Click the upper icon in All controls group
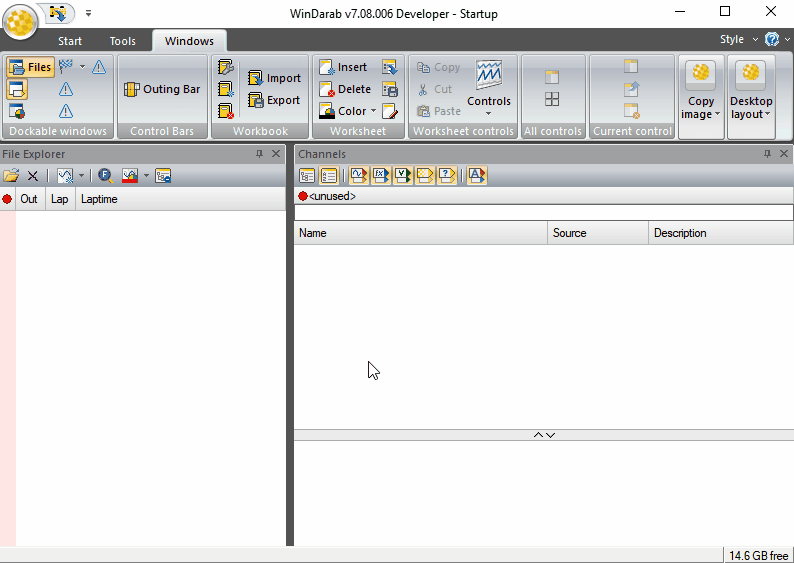This screenshot has height=563, width=794. tap(552, 77)
